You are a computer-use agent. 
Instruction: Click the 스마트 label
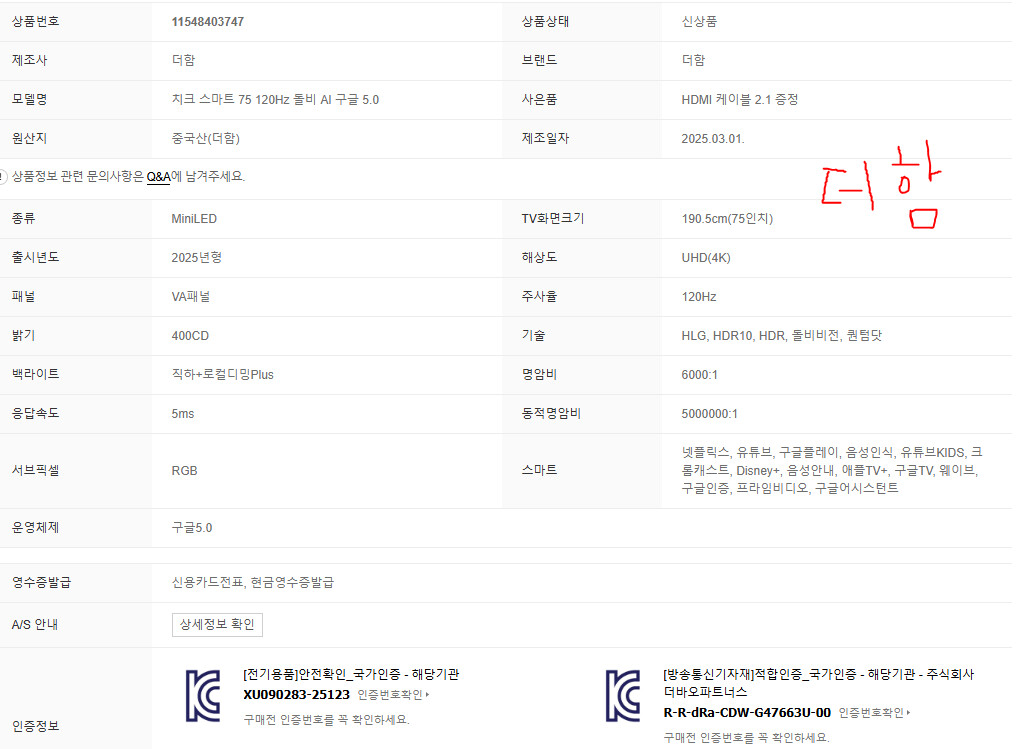point(540,470)
